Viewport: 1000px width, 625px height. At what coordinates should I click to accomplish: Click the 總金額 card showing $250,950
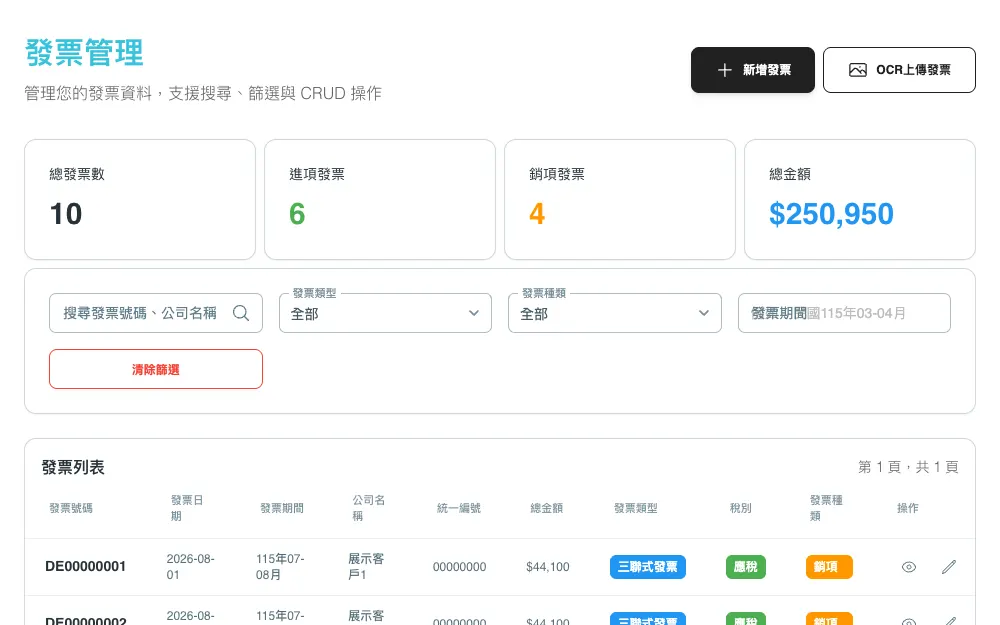tap(860, 200)
